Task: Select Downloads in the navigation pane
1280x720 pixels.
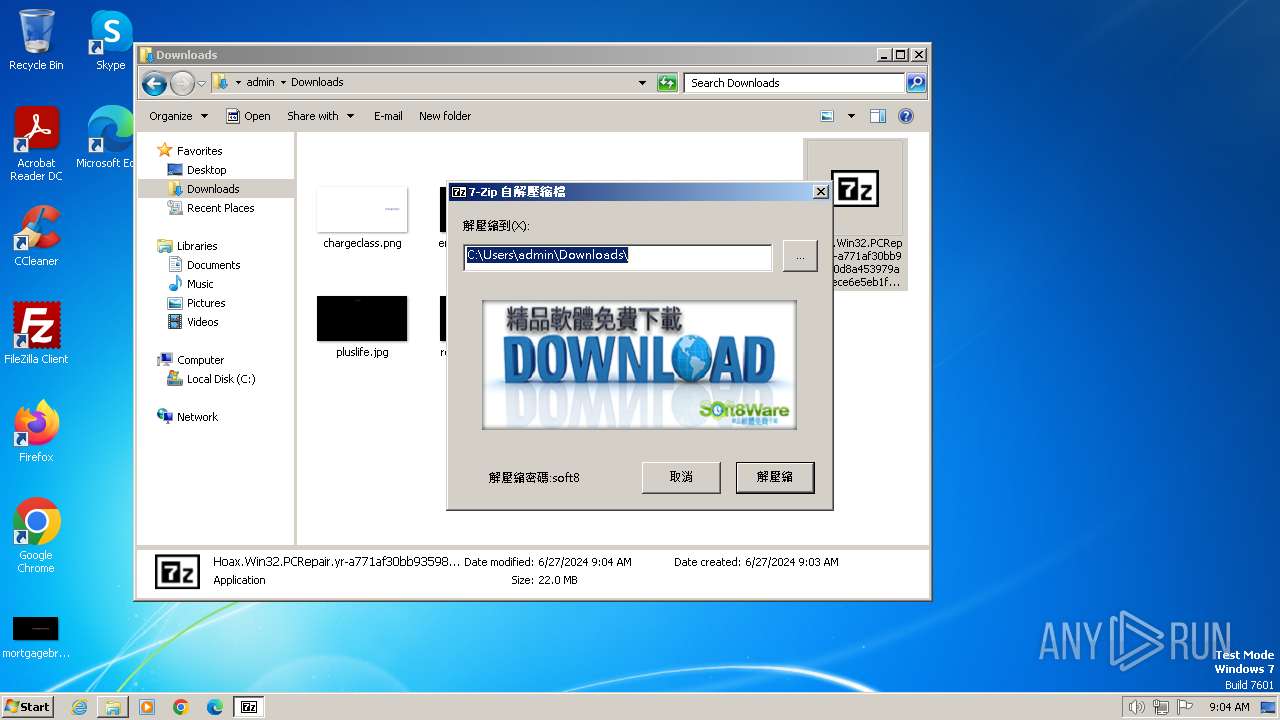Action: (x=213, y=189)
